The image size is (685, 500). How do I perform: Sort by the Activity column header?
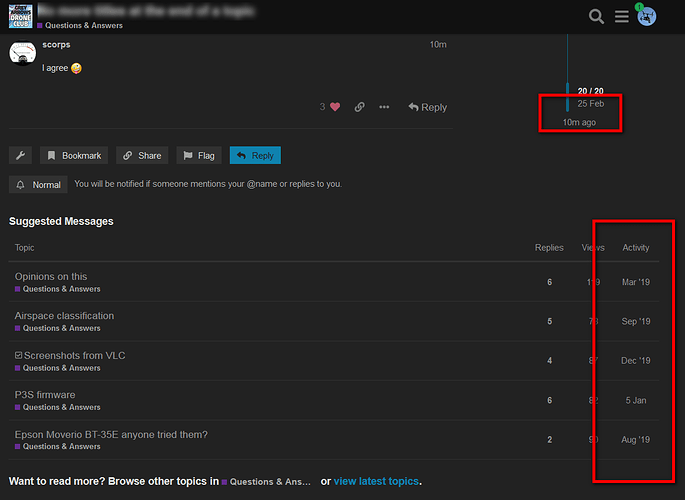coord(636,248)
